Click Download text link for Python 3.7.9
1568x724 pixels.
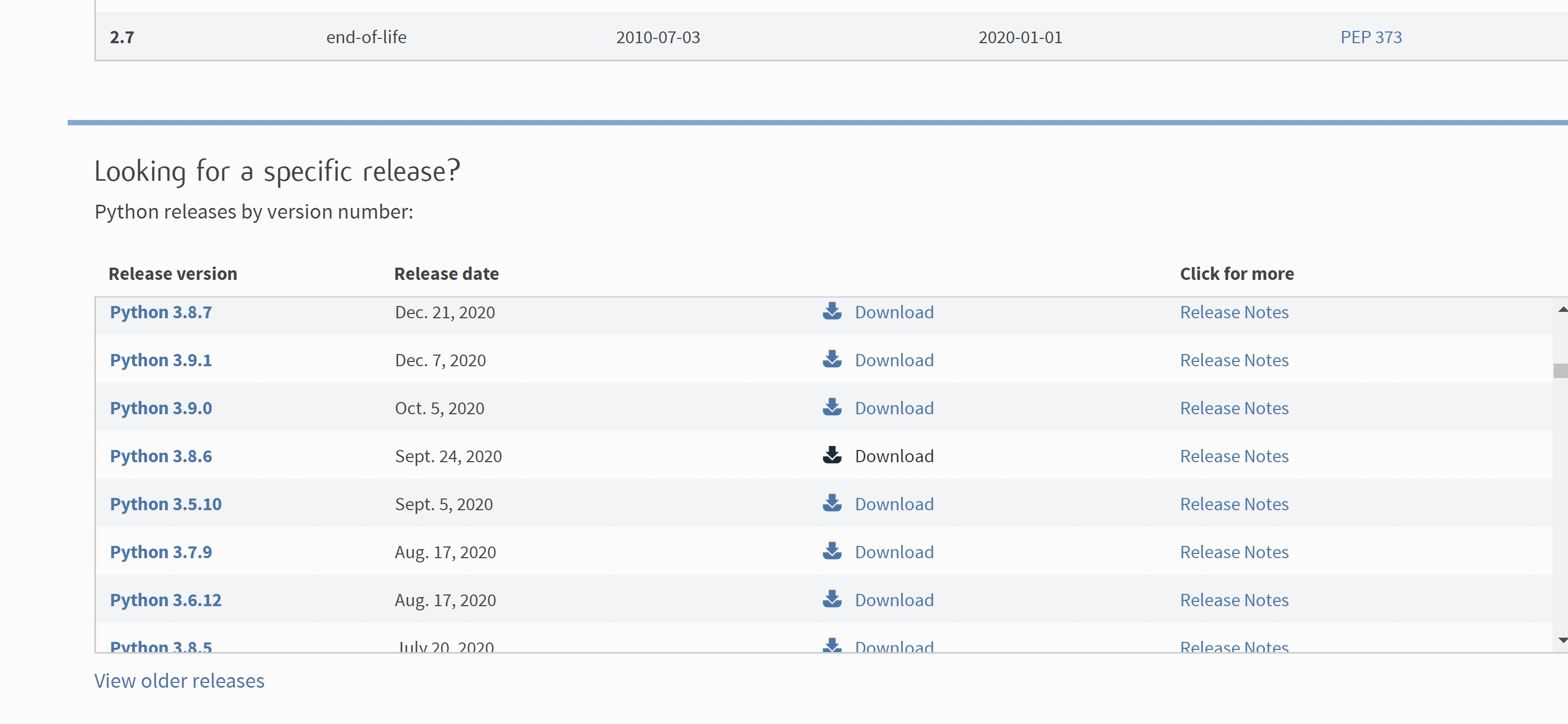click(x=894, y=553)
